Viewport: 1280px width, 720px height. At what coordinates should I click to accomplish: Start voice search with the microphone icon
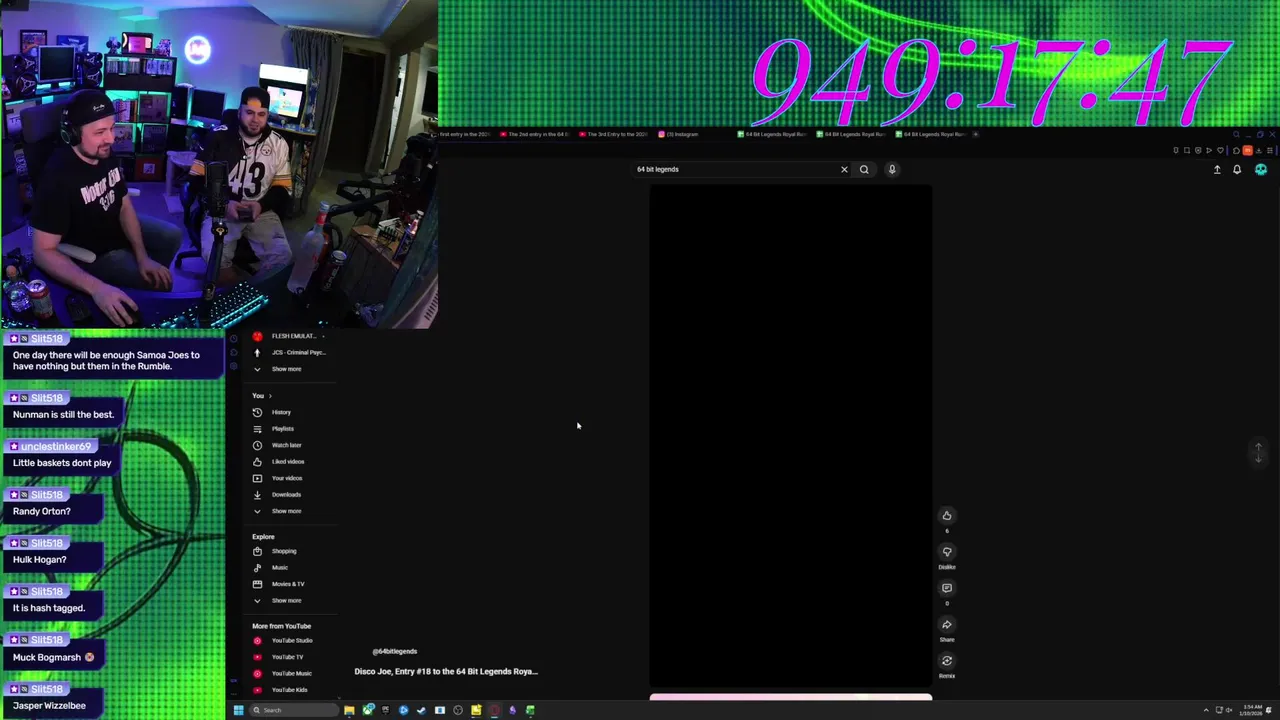pos(892,169)
